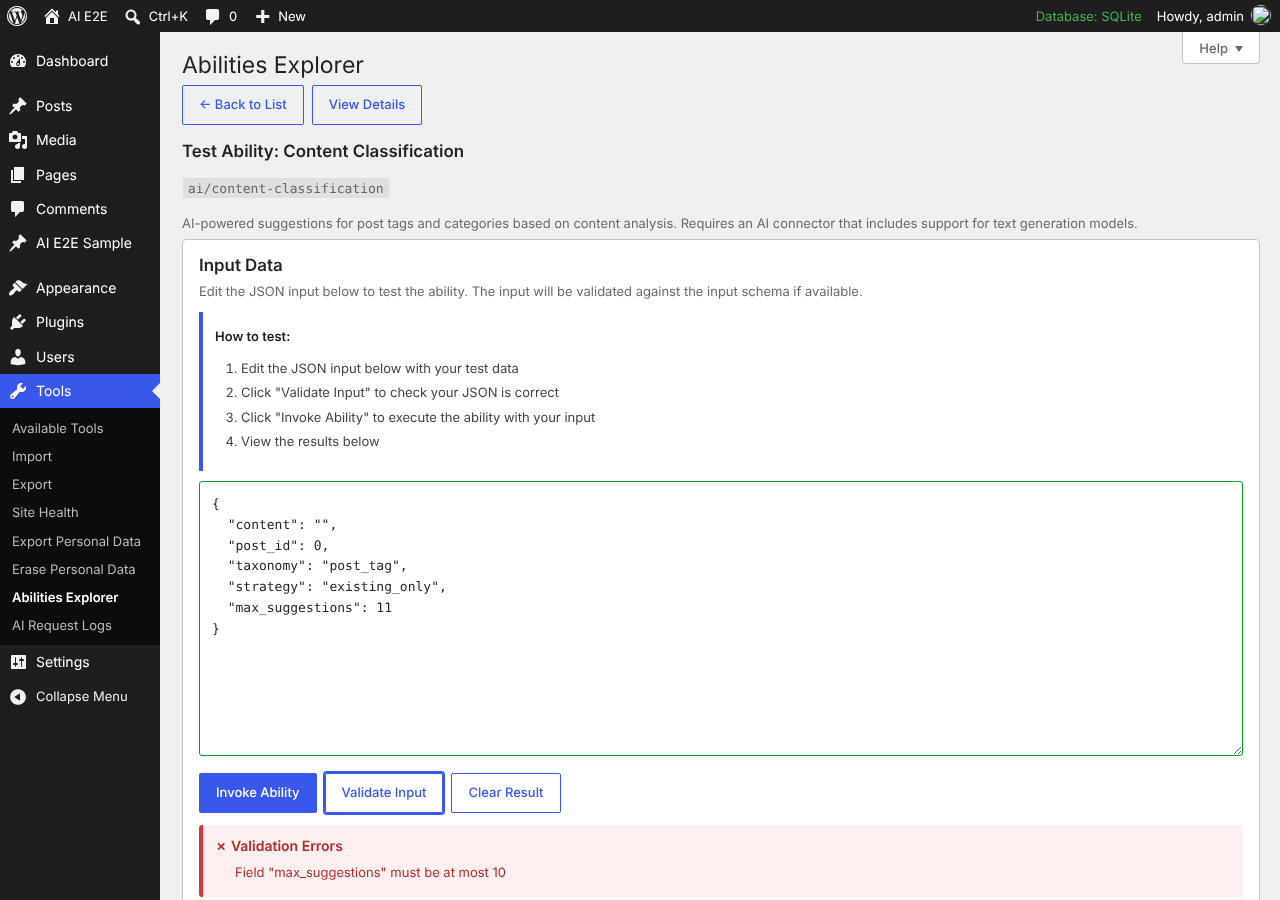Open AI Request Logs page
Viewport: 1280px width, 900px height.
(x=62, y=625)
